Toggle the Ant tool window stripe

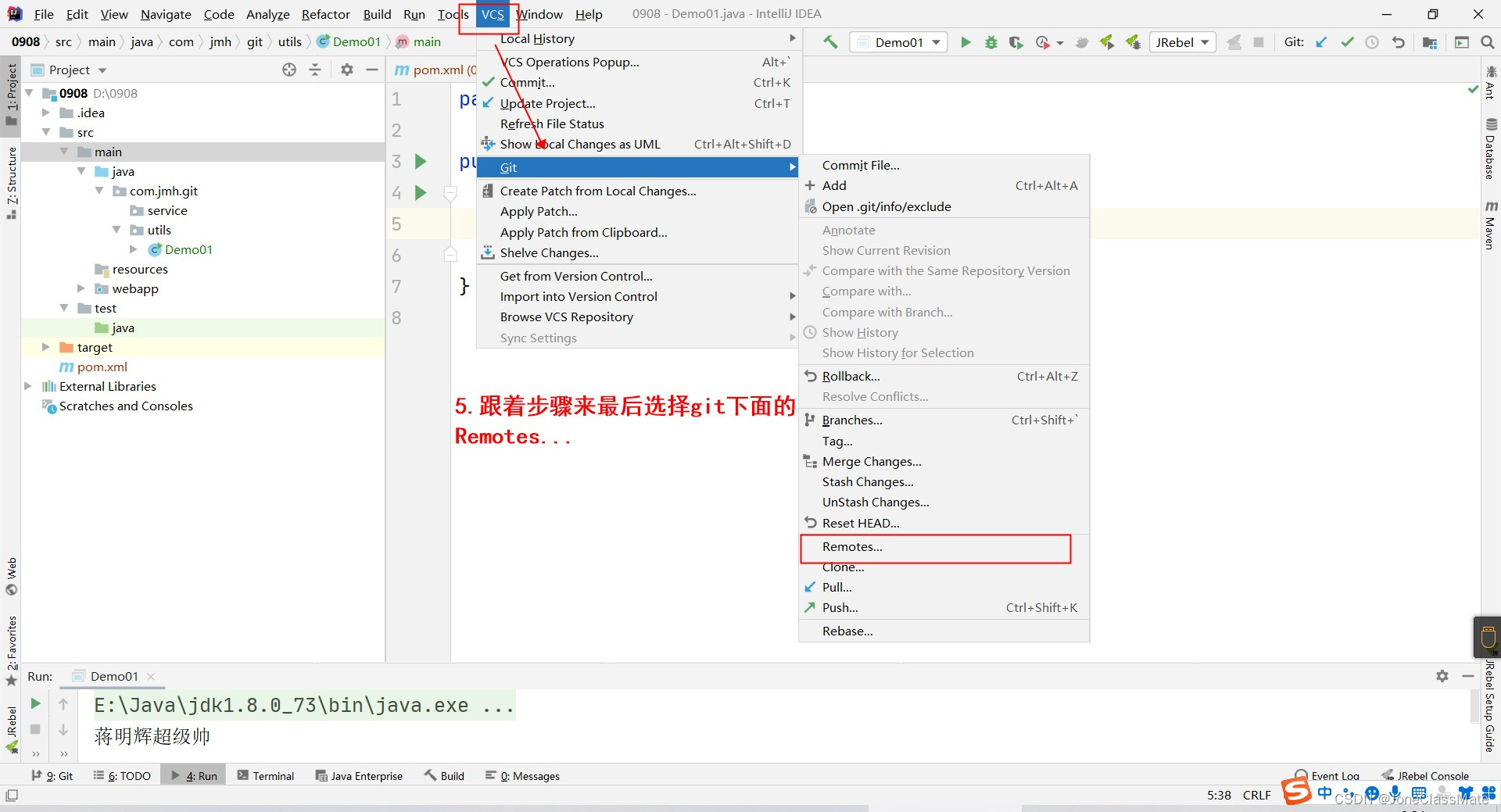click(x=1490, y=83)
